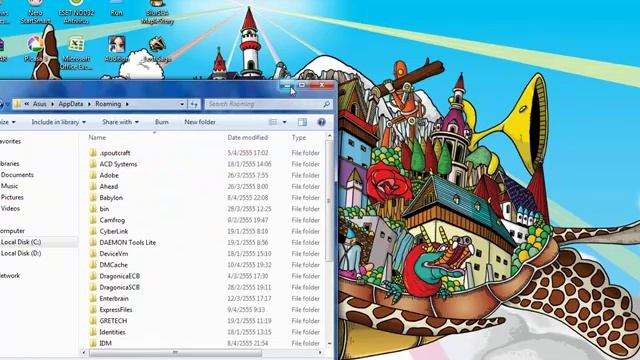Sort by Name column header
This screenshot has width=640, height=360.
click(97, 138)
